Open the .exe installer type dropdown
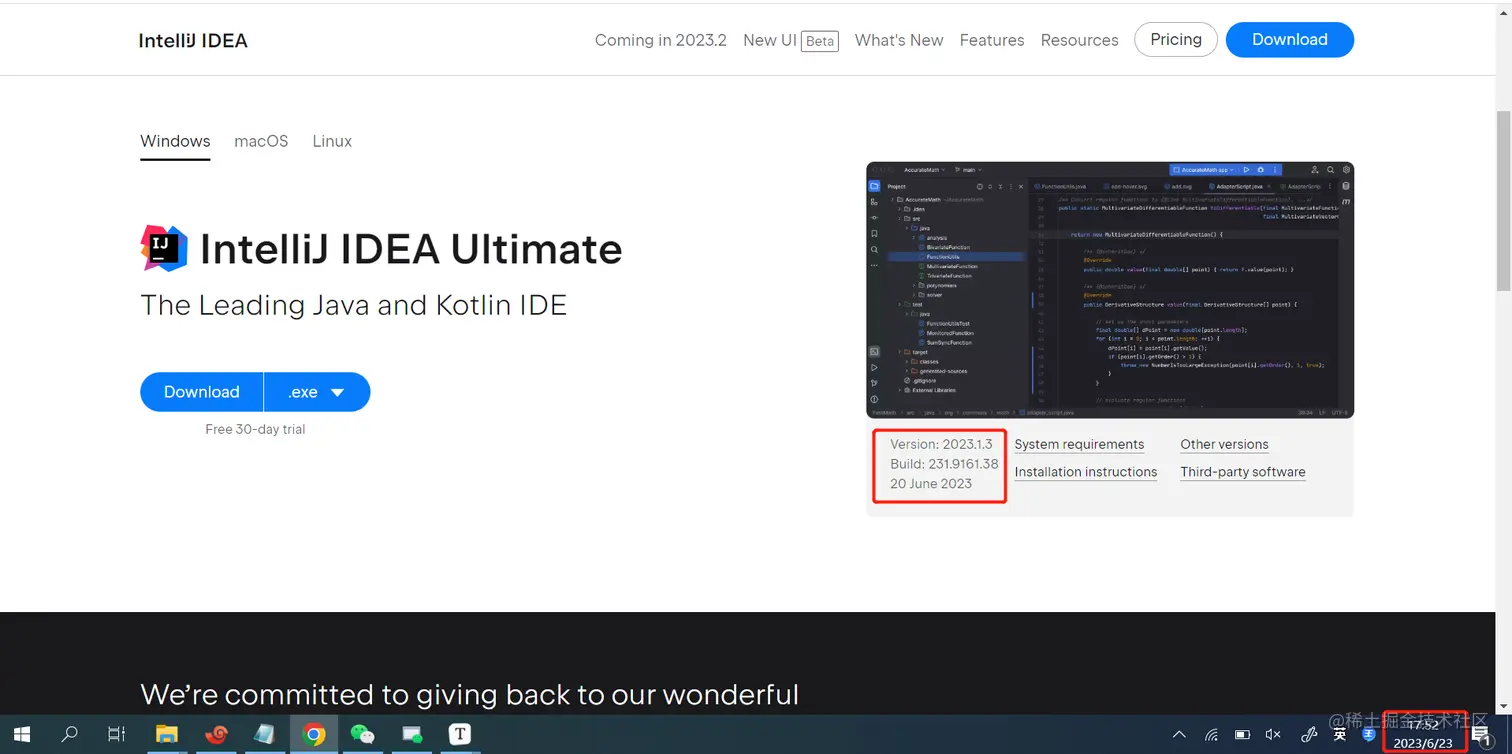Image resolution: width=1512 pixels, height=754 pixels. 317,392
